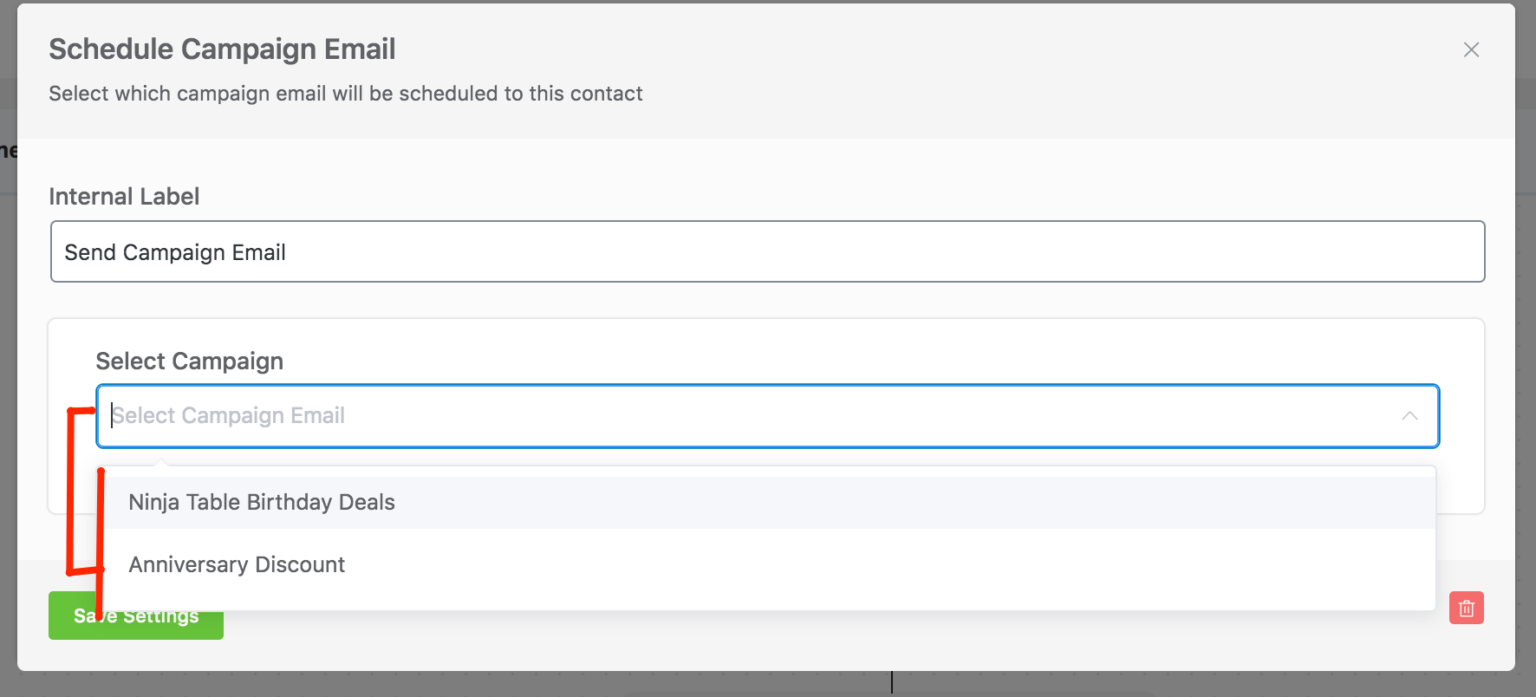This screenshot has width=1536, height=697.
Task: Click the Select Campaign caption text
Action: point(189,361)
